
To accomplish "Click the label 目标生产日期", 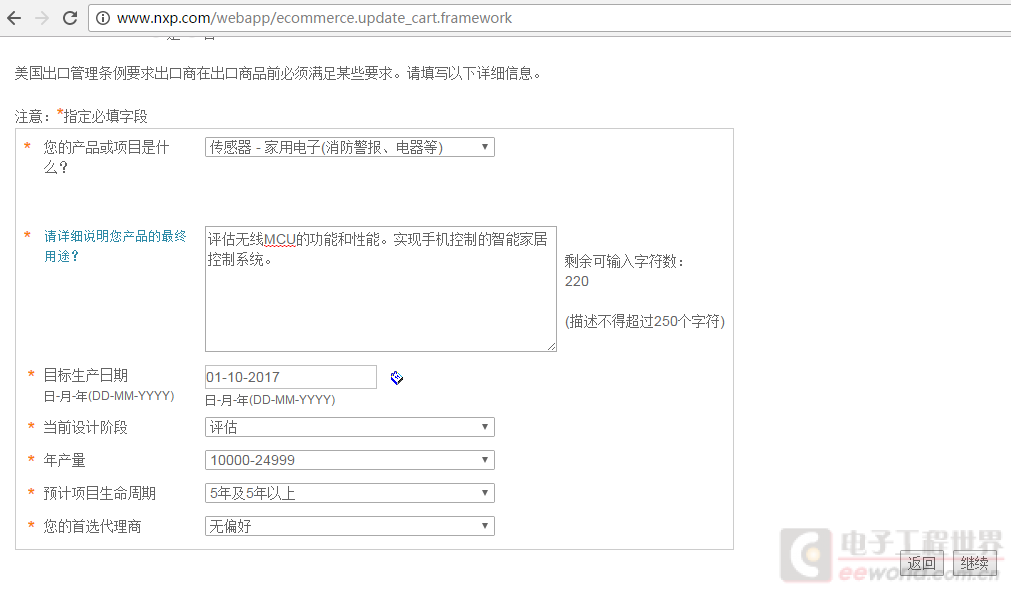I will (85, 375).
